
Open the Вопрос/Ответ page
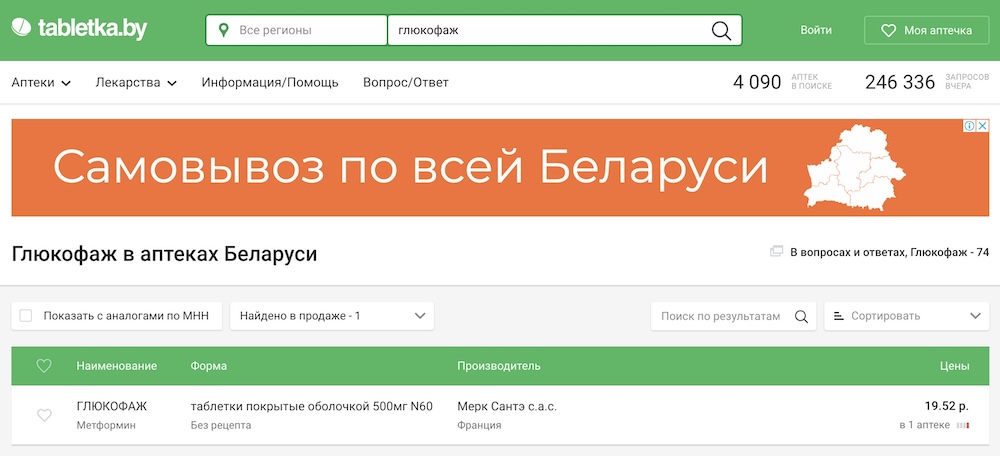point(406,83)
